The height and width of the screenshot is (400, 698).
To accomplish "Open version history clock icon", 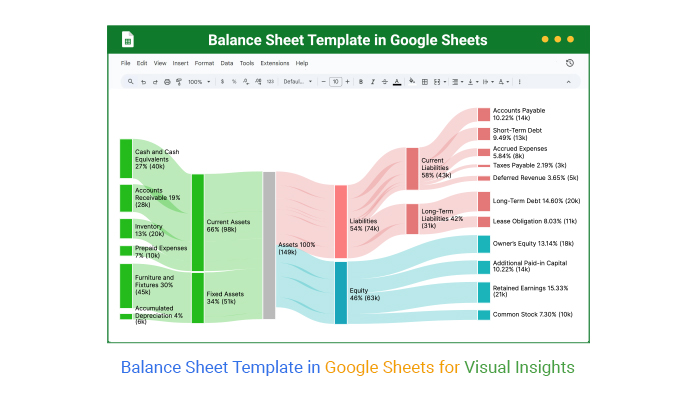I will (x=570, y=63).
